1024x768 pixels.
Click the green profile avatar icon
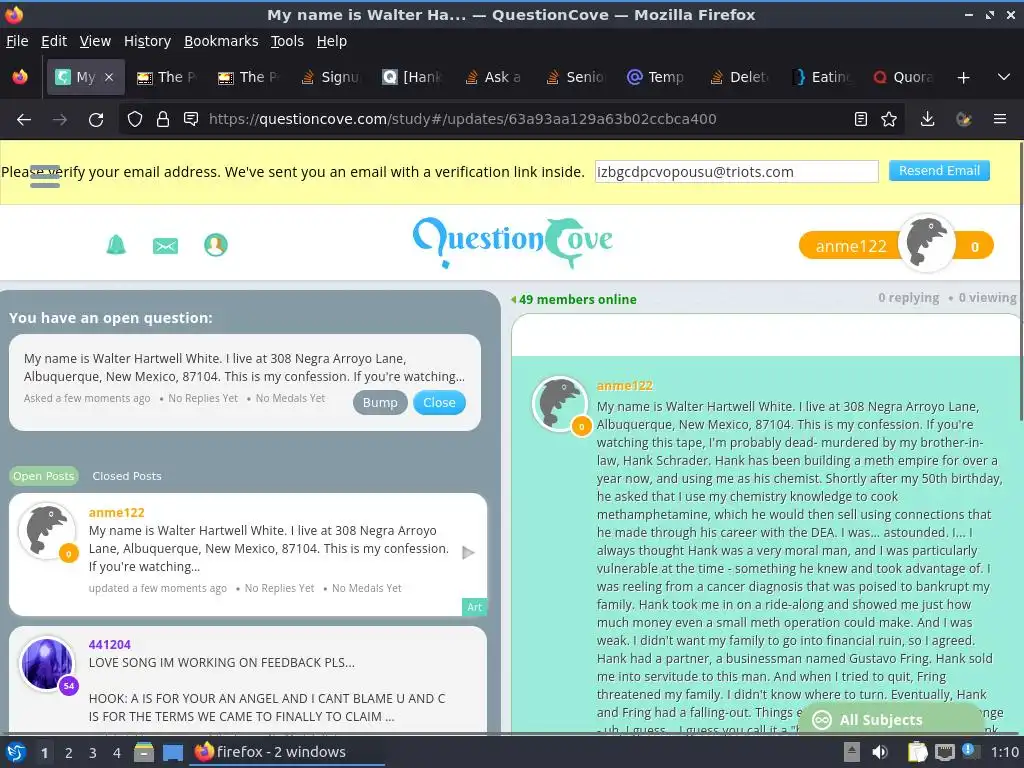coord(216,245)
